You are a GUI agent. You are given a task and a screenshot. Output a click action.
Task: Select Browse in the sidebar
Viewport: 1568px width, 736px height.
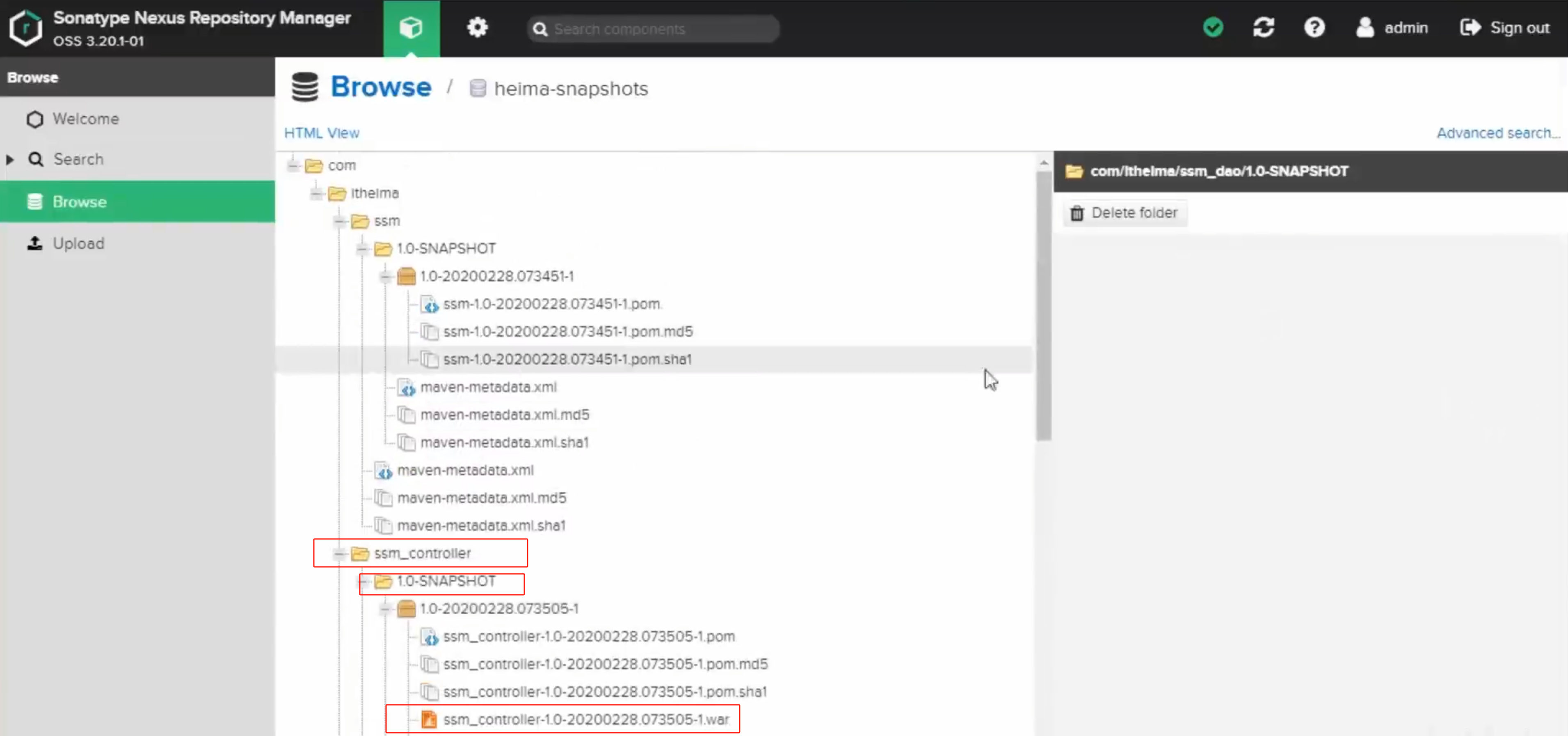137,202
